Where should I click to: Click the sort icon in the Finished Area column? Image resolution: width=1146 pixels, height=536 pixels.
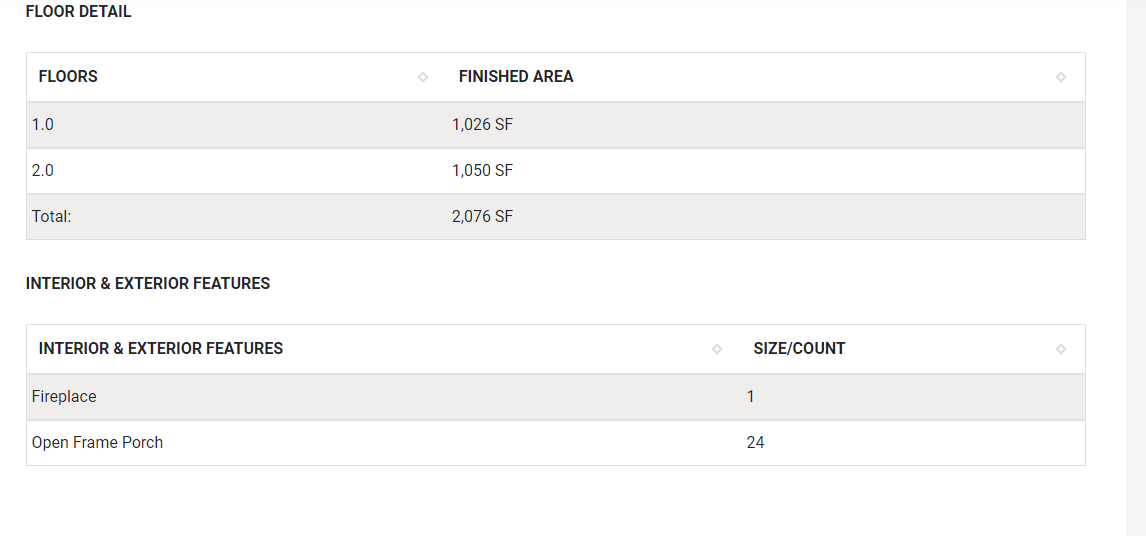click(x=1061, y=77)
